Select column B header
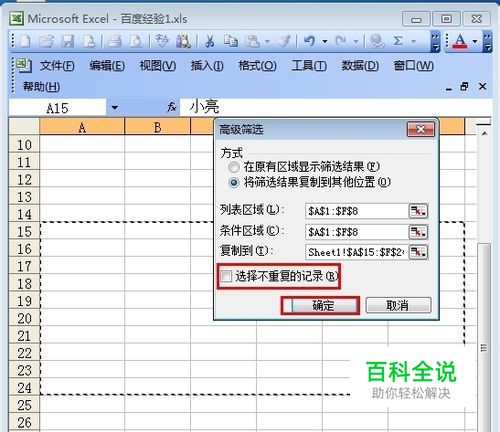 pos(157,127)
